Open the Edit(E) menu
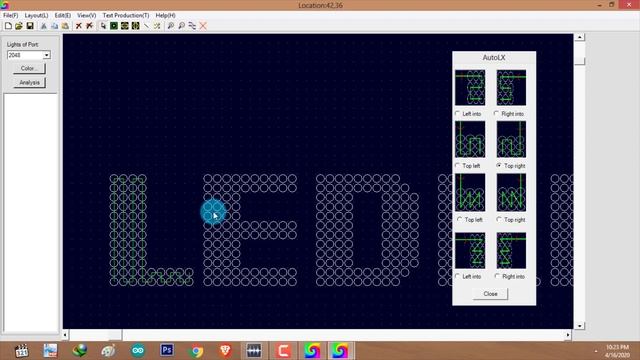This screenshot has height=360, width=640. tap(63, 15)
